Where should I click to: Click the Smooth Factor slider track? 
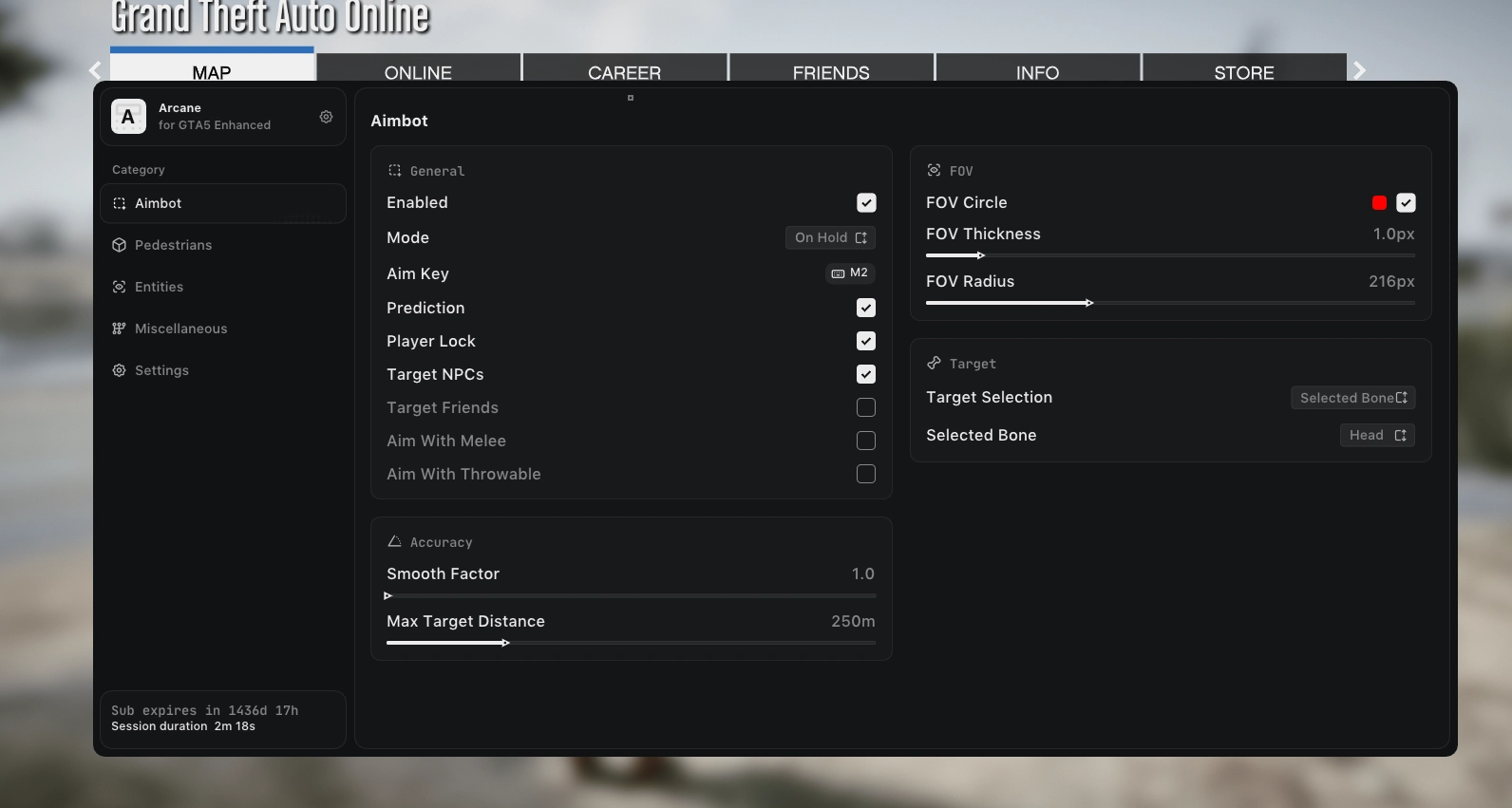(x=631, y=595)
